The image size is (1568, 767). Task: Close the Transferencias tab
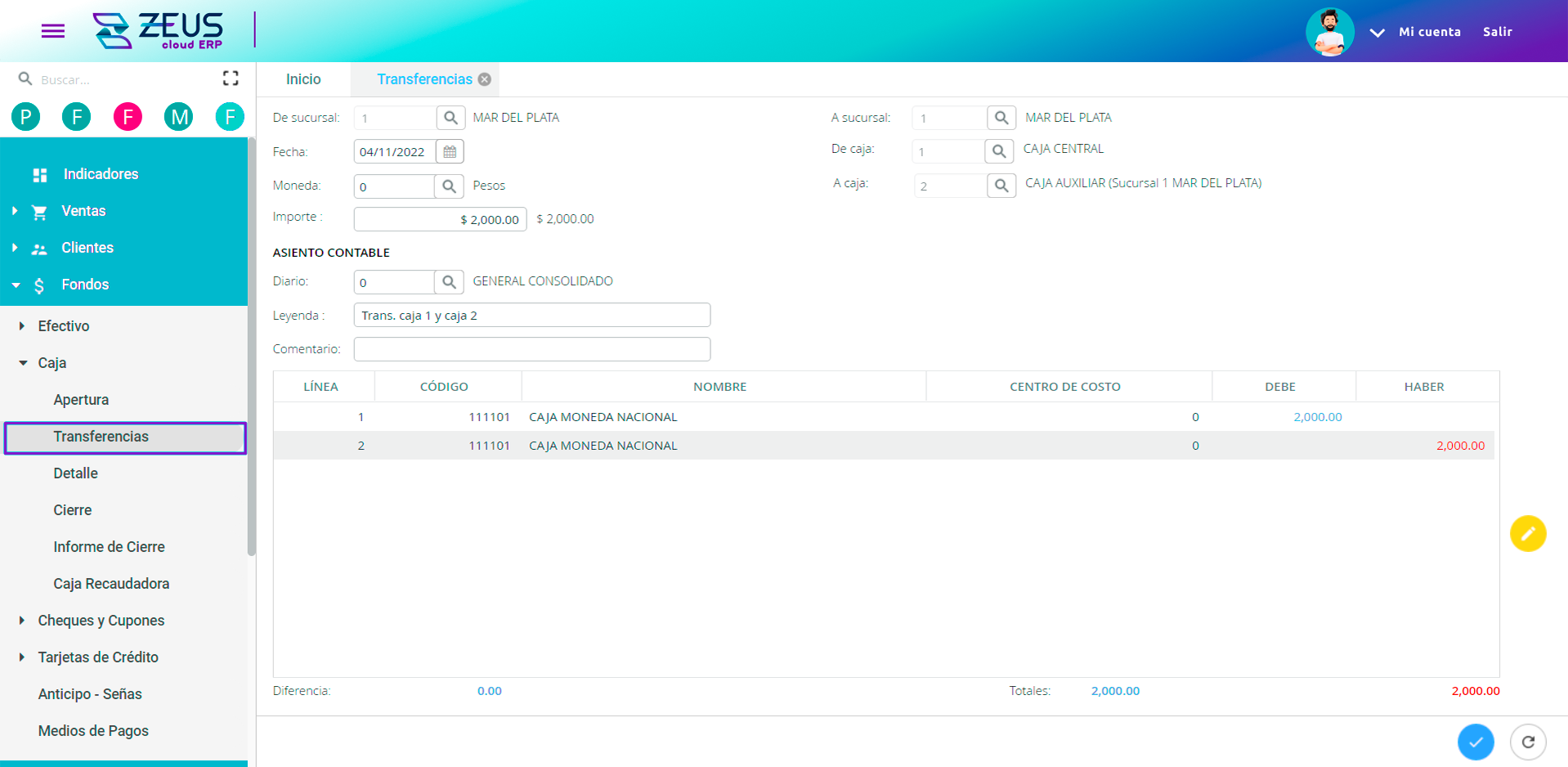(x=484, y=78)
